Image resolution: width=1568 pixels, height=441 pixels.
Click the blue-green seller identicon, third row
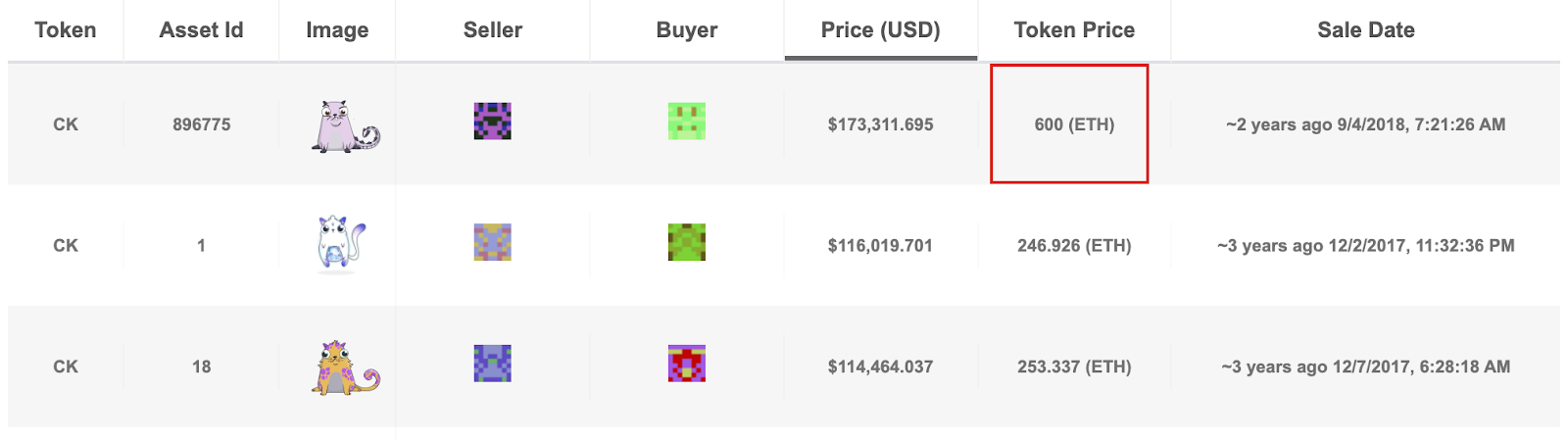pos(492,364)
